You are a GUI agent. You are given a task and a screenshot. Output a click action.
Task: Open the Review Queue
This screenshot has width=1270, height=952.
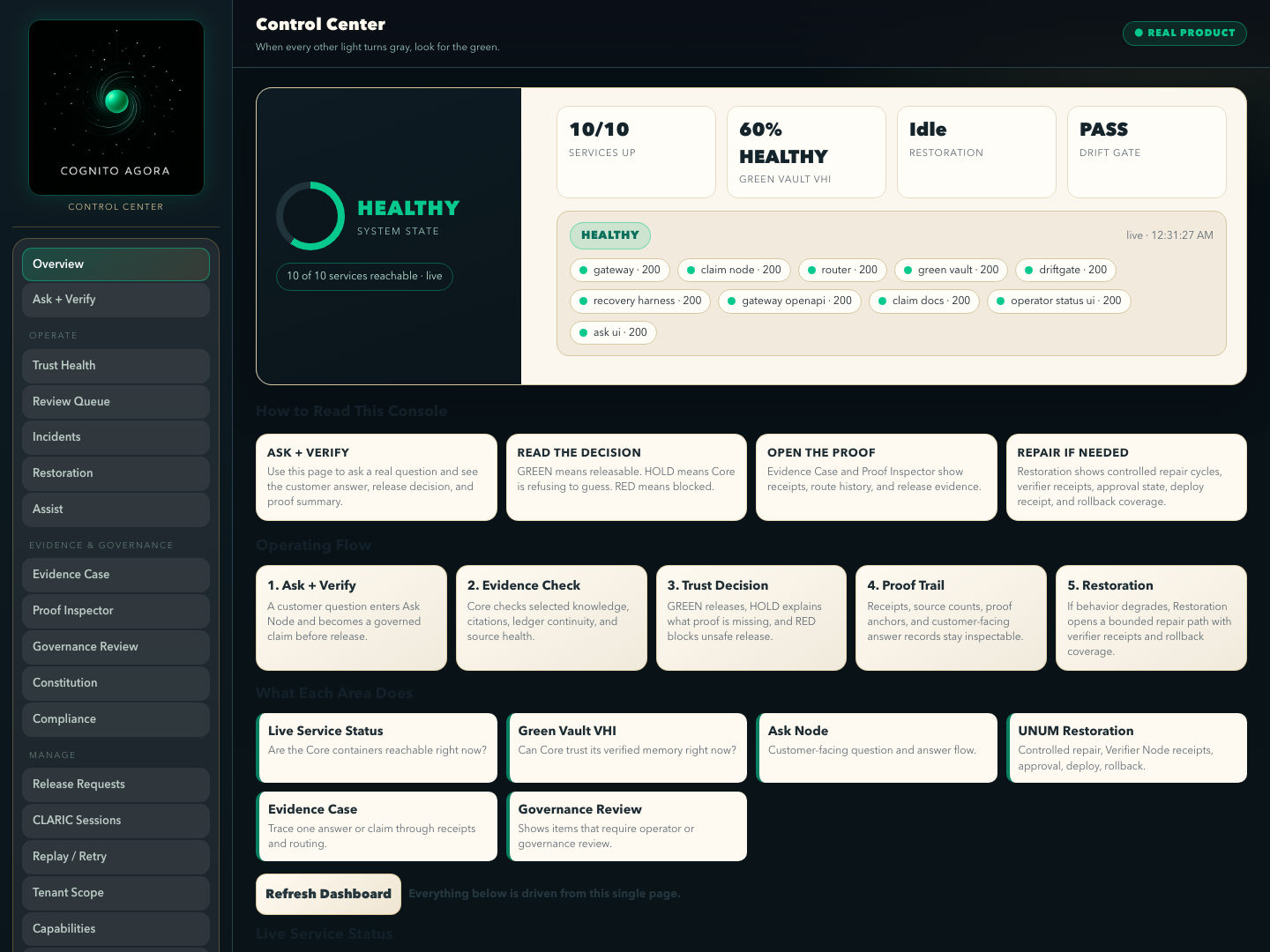[116, 402]
